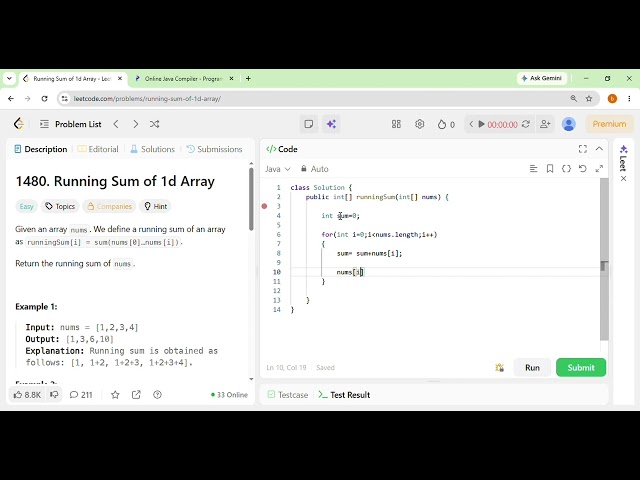Open the Test Result tab

pos(344,395)
